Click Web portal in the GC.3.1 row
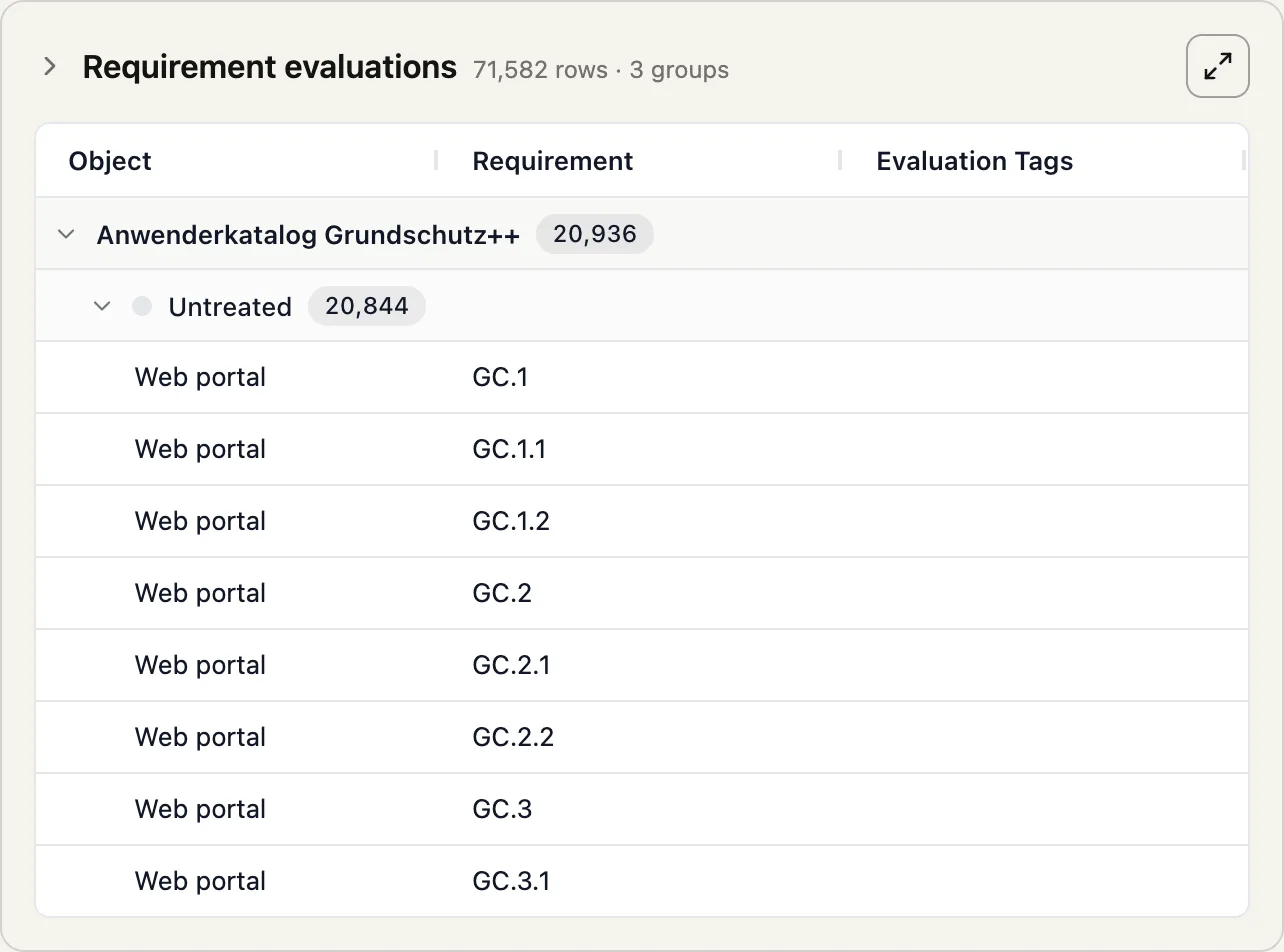Viewport: 1284px width, 952px height. point(200,881)
